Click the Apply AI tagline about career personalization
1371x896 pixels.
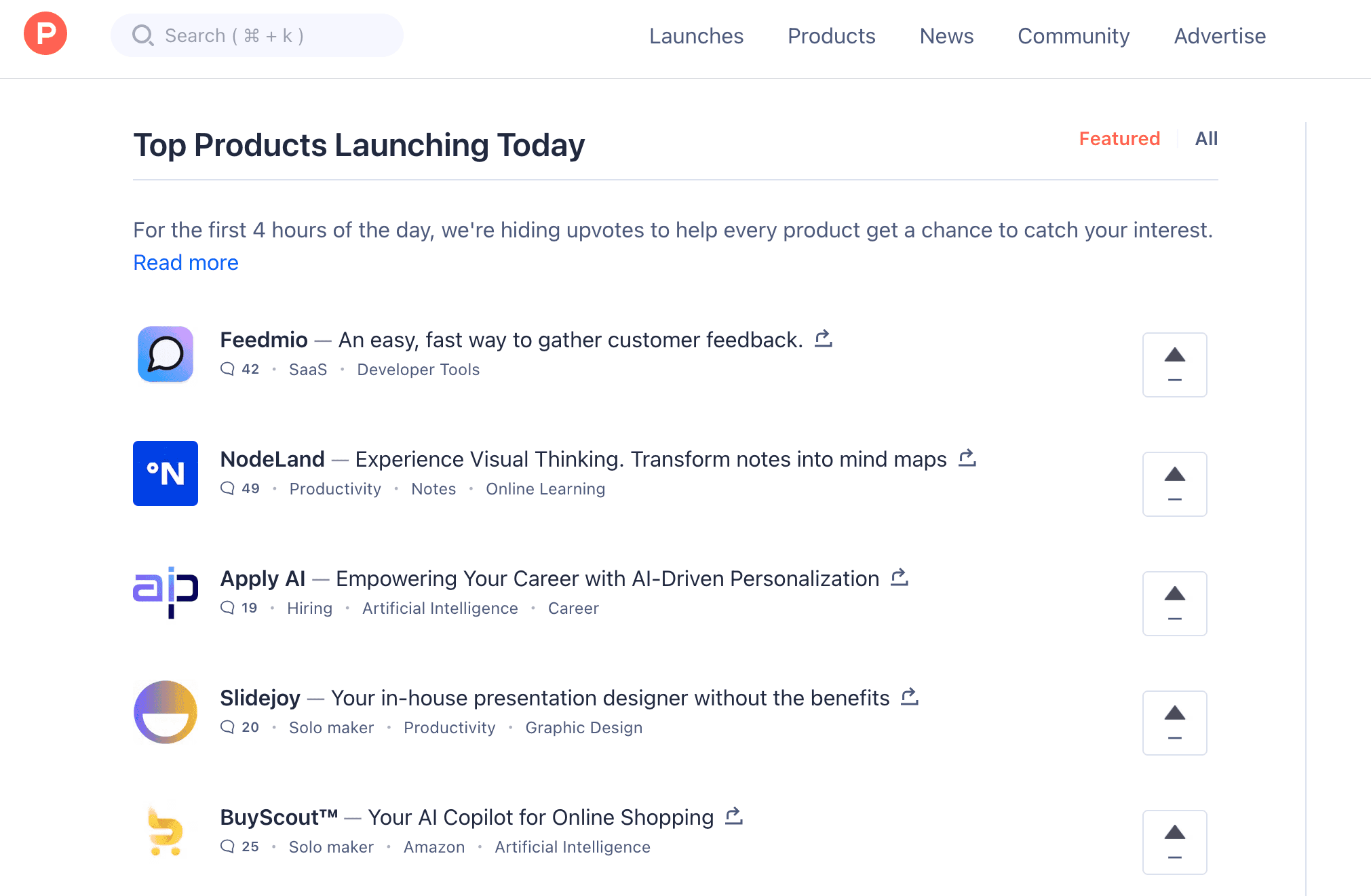(x=608, y=579)
